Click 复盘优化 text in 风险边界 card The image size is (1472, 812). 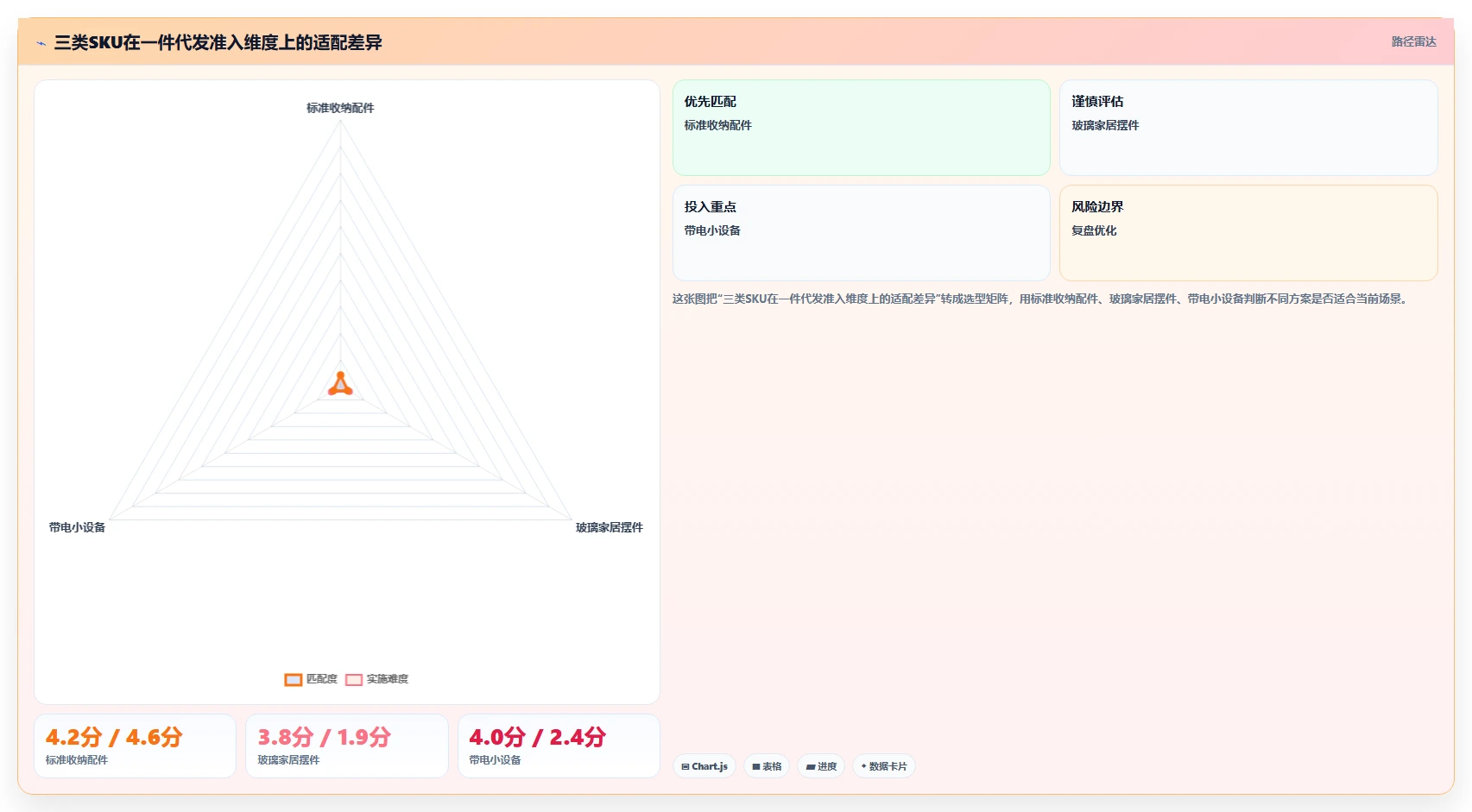(1094, 230)
